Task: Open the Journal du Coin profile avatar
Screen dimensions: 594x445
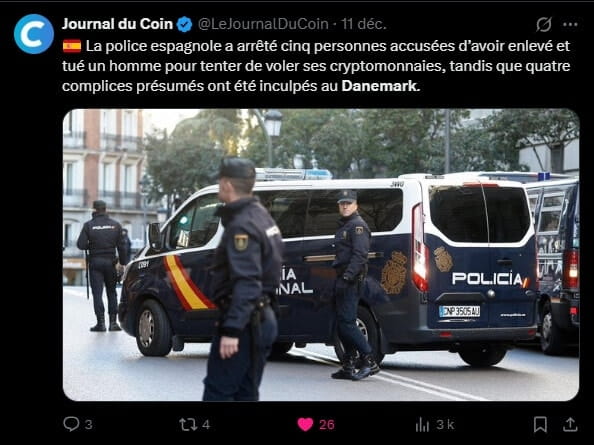Action: 34,34
